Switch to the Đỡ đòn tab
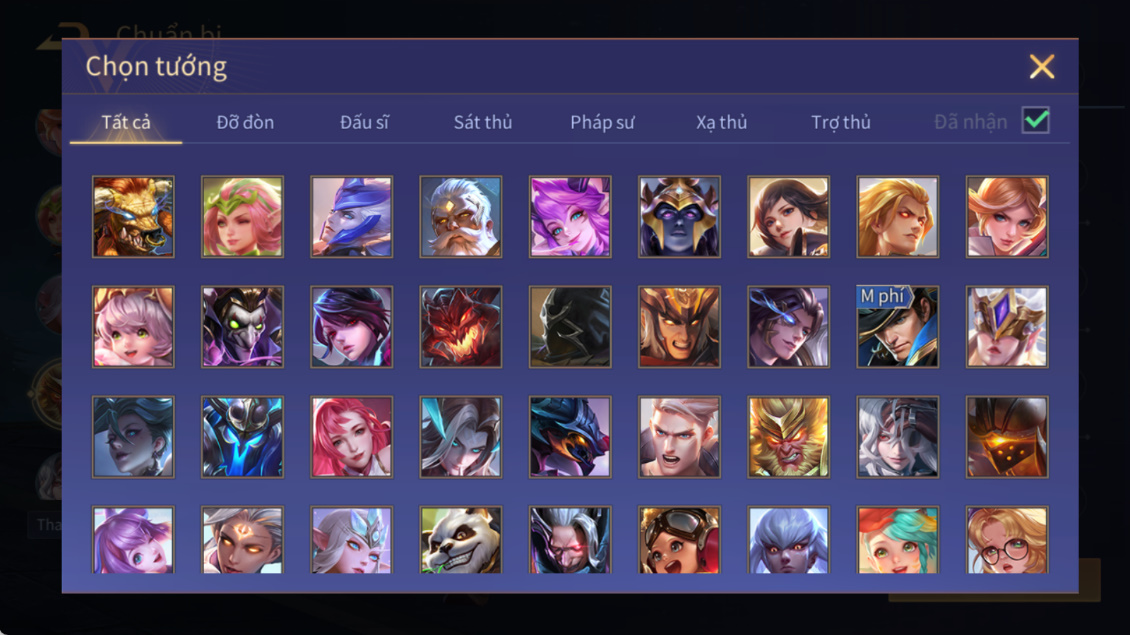 coord(245,122)
